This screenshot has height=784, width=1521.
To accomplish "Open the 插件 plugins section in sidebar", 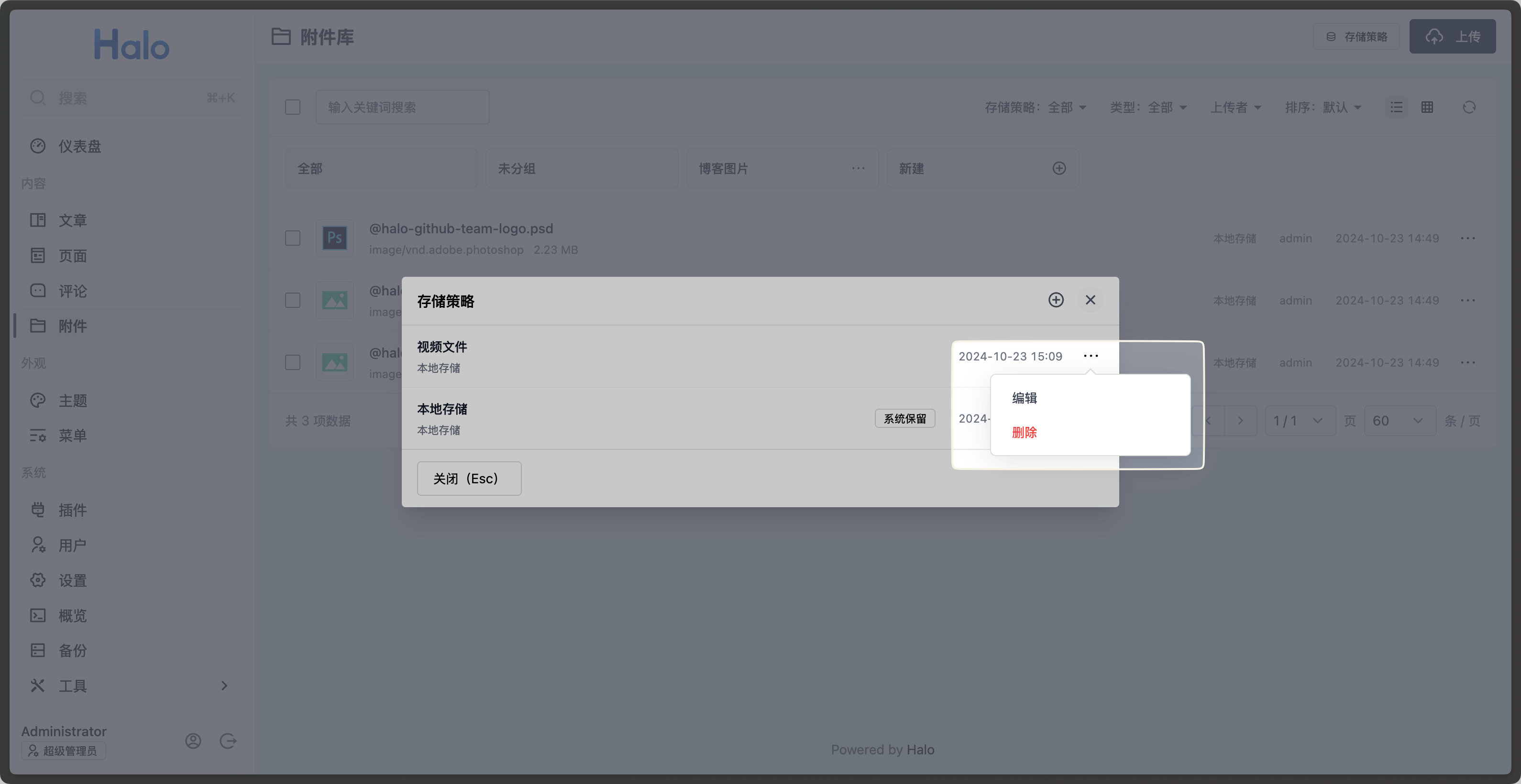I will coord(73,510).
